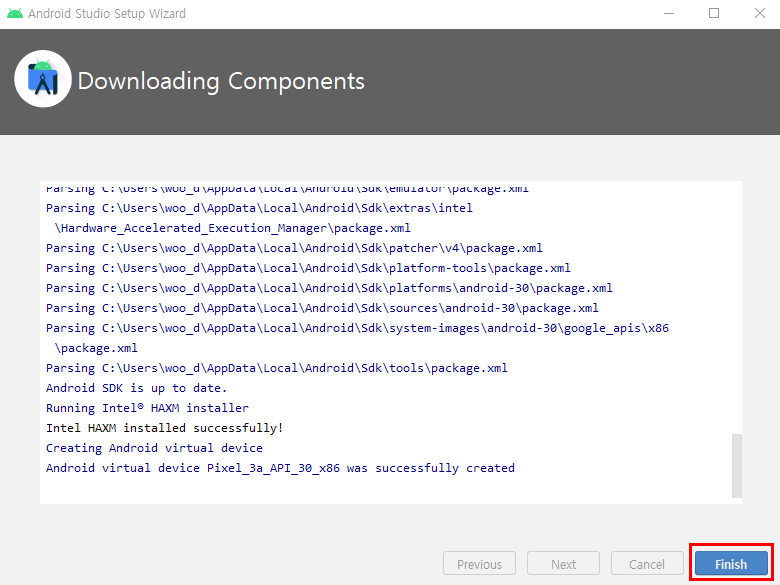This screenshot has height=585, width=780.
Task: Click the log pane scrollbar thumb
Action: (x=736, y=466)
